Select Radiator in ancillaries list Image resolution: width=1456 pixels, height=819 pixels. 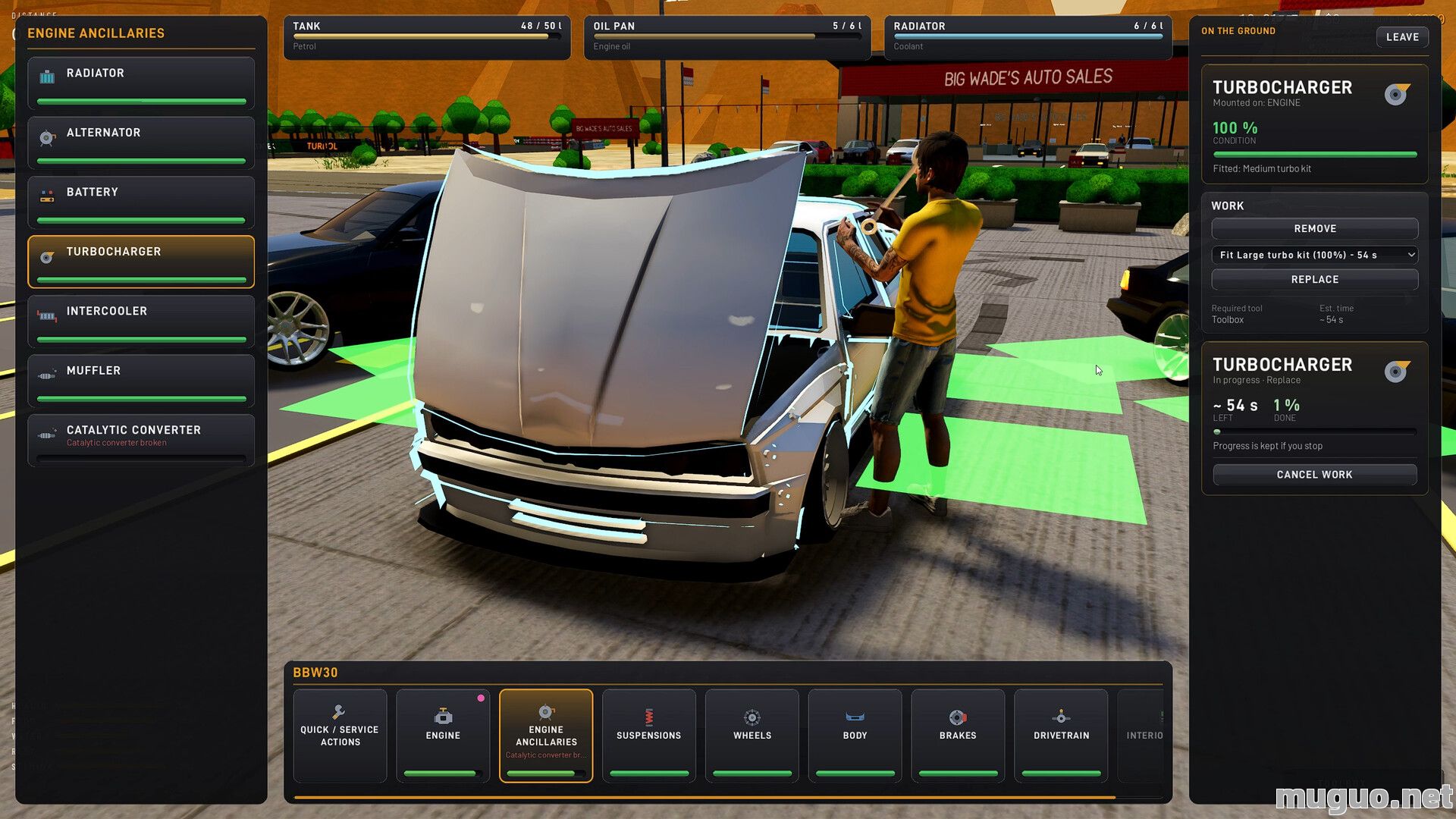[x=141, y=83]
